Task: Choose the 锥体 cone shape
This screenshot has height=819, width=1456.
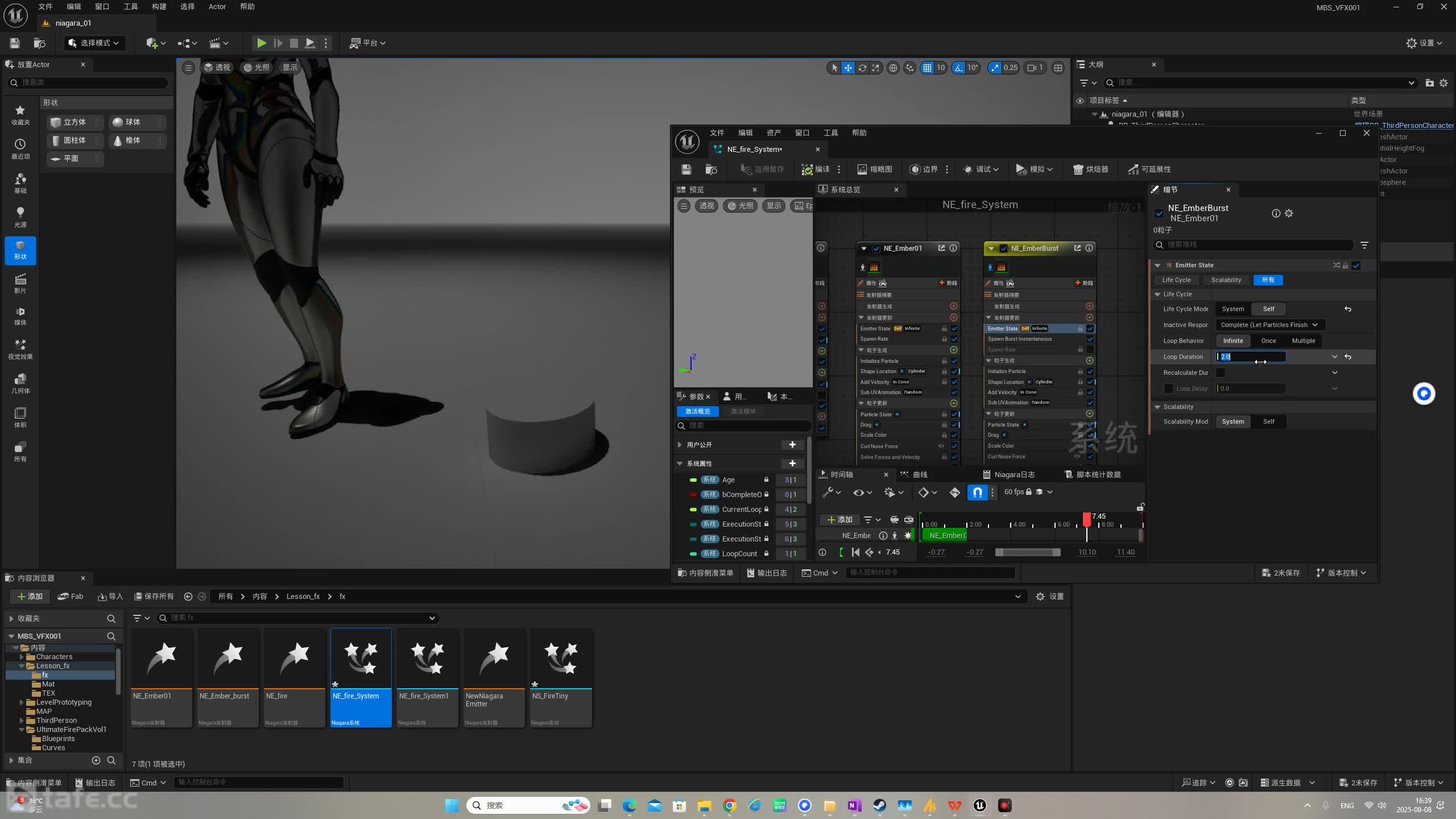Action: (x=137, y=140)
